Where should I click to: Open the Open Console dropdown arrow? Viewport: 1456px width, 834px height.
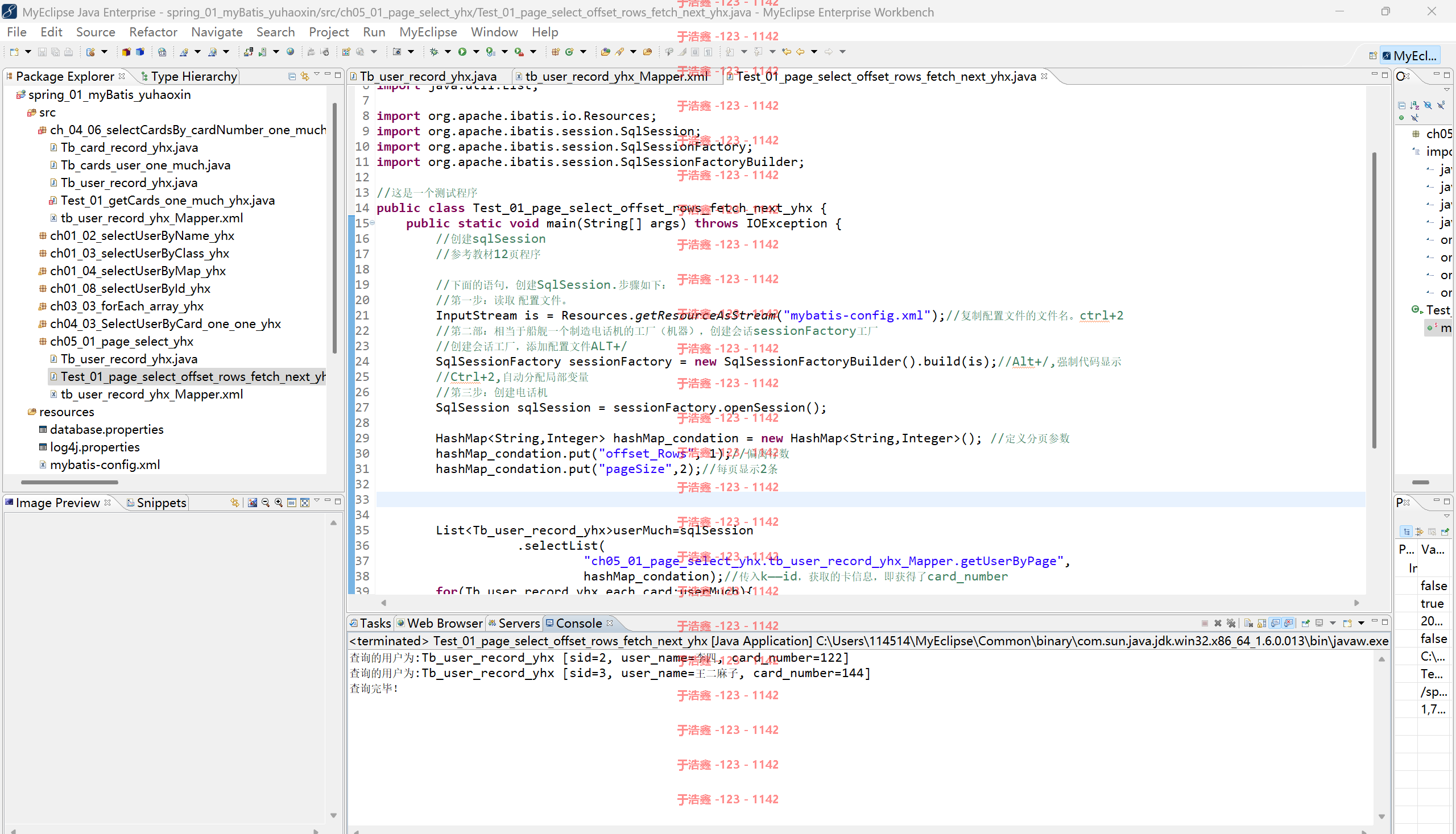1361,623
